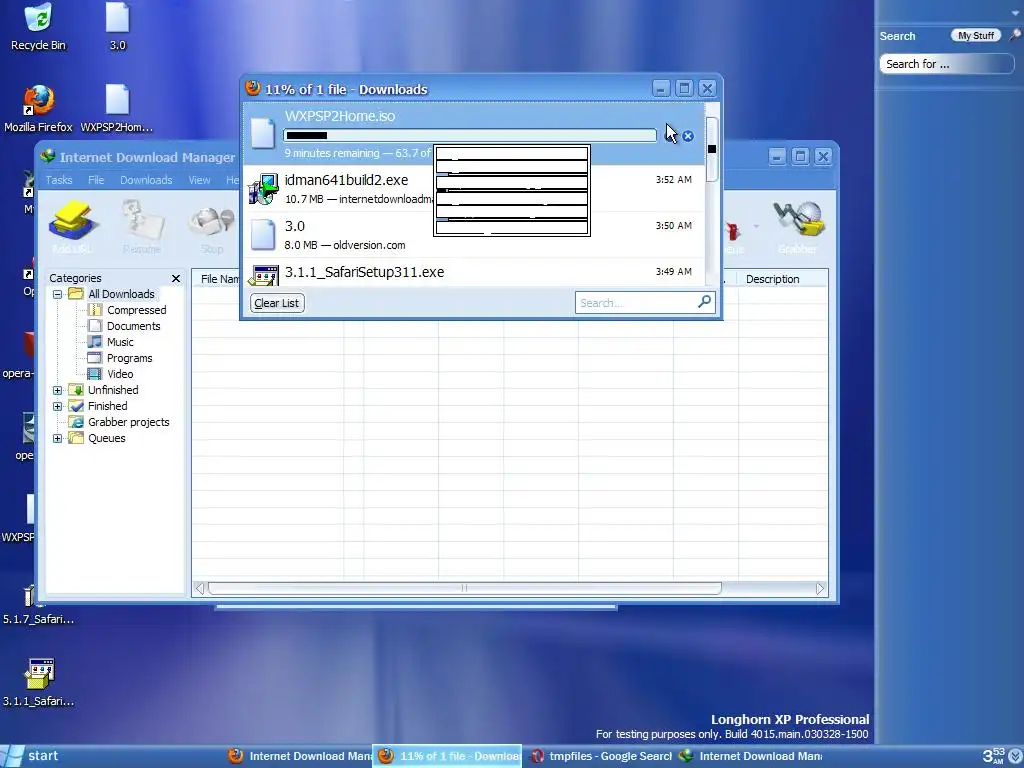Click the Downloads list vertical scrollbar thumb

[712, 149]
